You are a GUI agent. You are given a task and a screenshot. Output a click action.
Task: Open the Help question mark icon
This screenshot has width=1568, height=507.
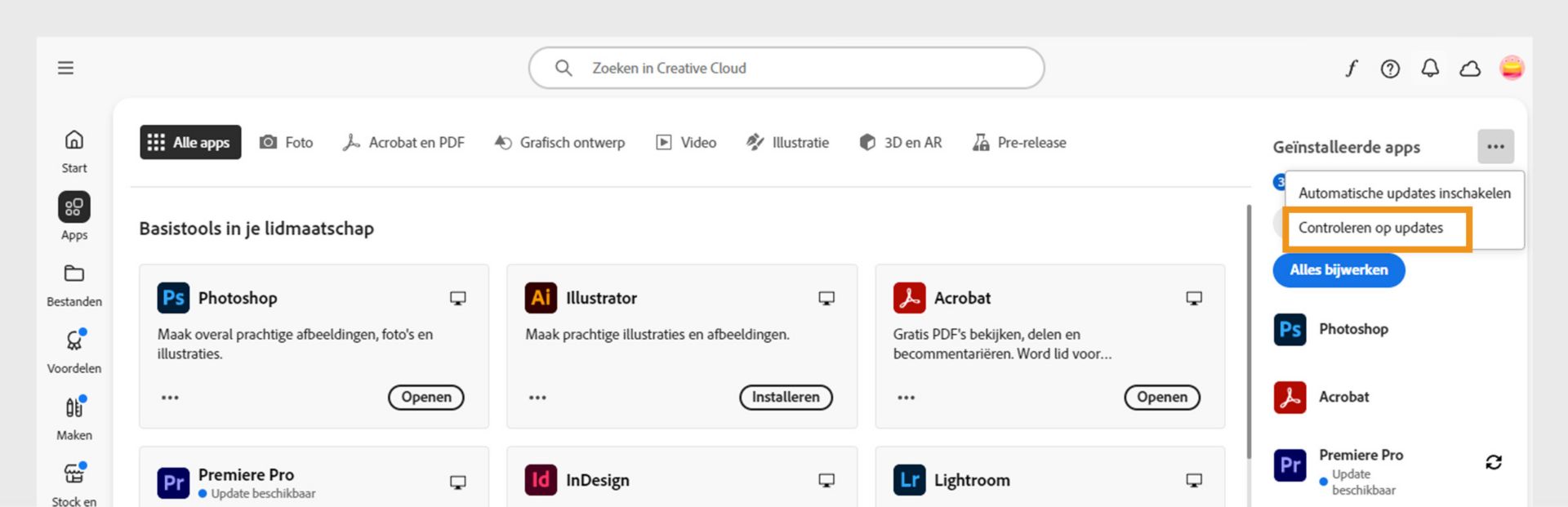tap(1390, 69)
